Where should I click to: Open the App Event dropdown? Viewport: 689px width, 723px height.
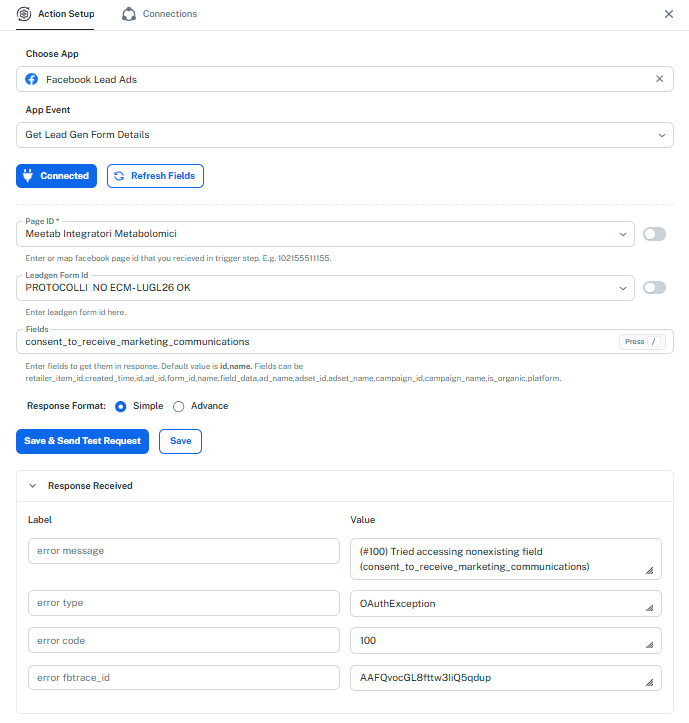344,135
